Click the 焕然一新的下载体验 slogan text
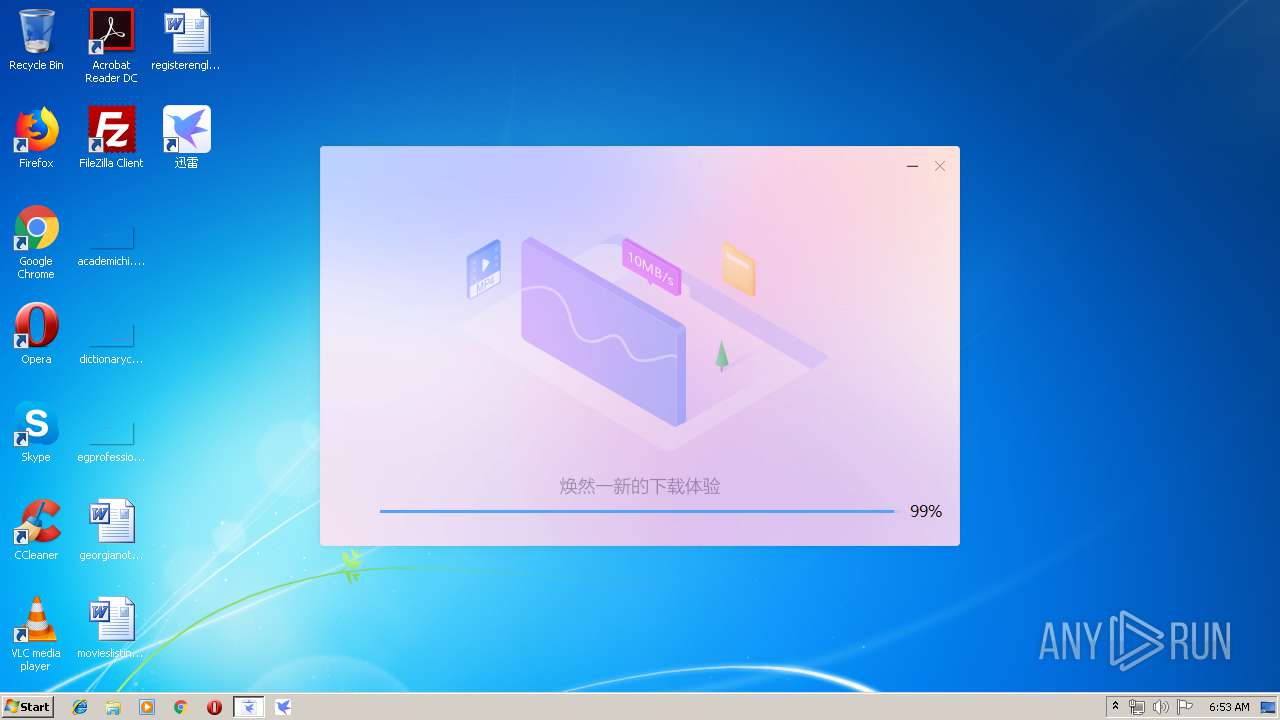The image size is (1280, 720). point(640,487)
